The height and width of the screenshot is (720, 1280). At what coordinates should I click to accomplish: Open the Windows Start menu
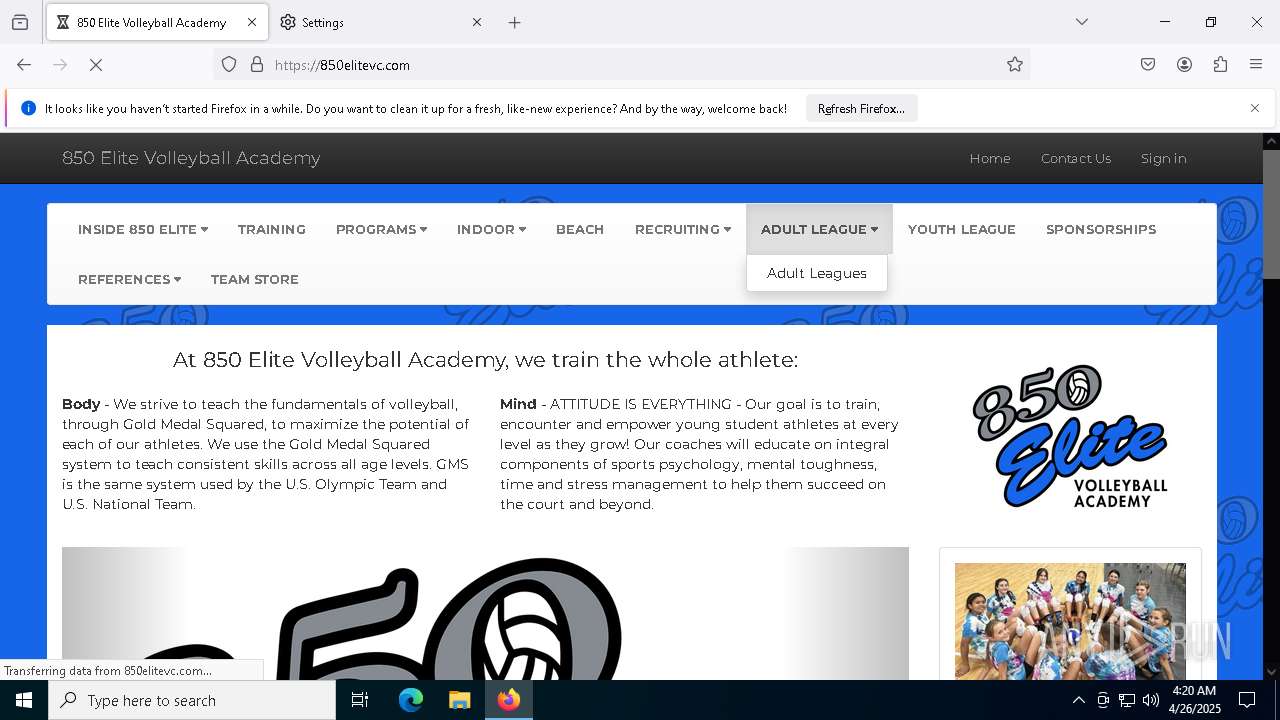tap(24, 700)
